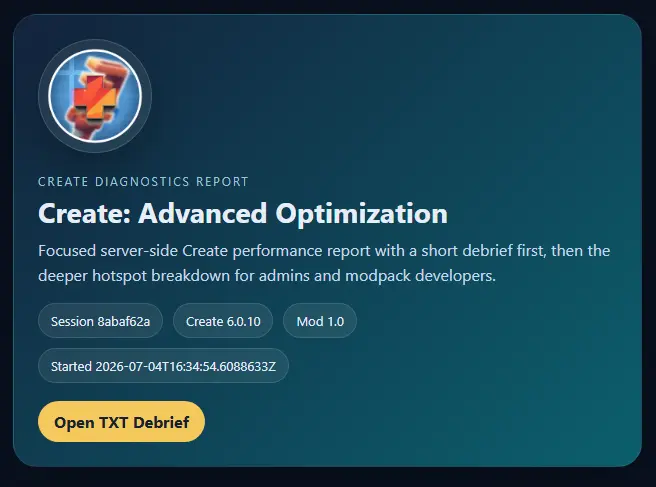Image resolution: width=656 pixels, height=487 pixels.
Task: Click the Create mod logo avatar
Action: [x=95, y=96]
